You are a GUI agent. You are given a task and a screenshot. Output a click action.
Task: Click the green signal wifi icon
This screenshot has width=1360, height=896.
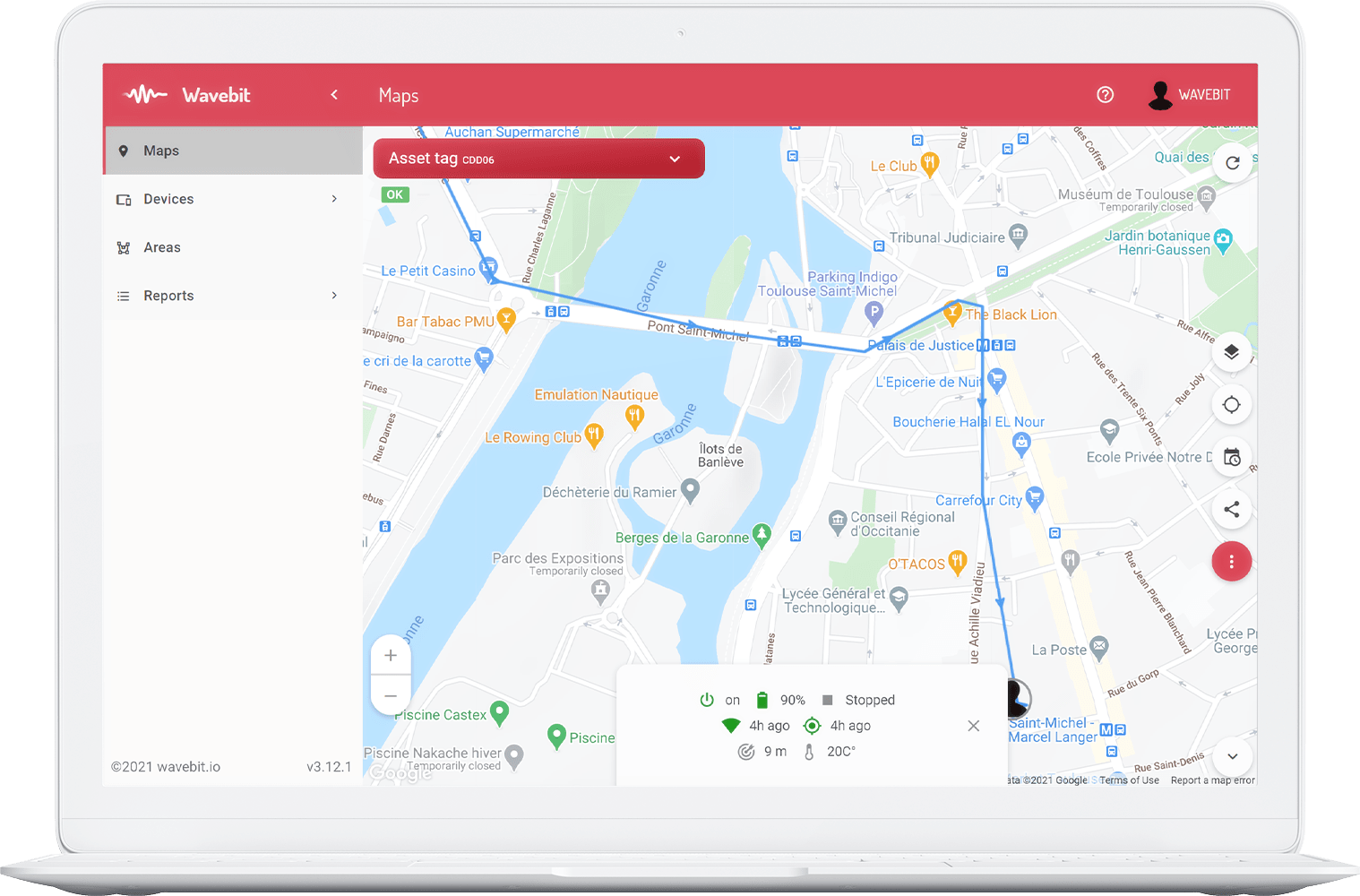coord(731,726)
